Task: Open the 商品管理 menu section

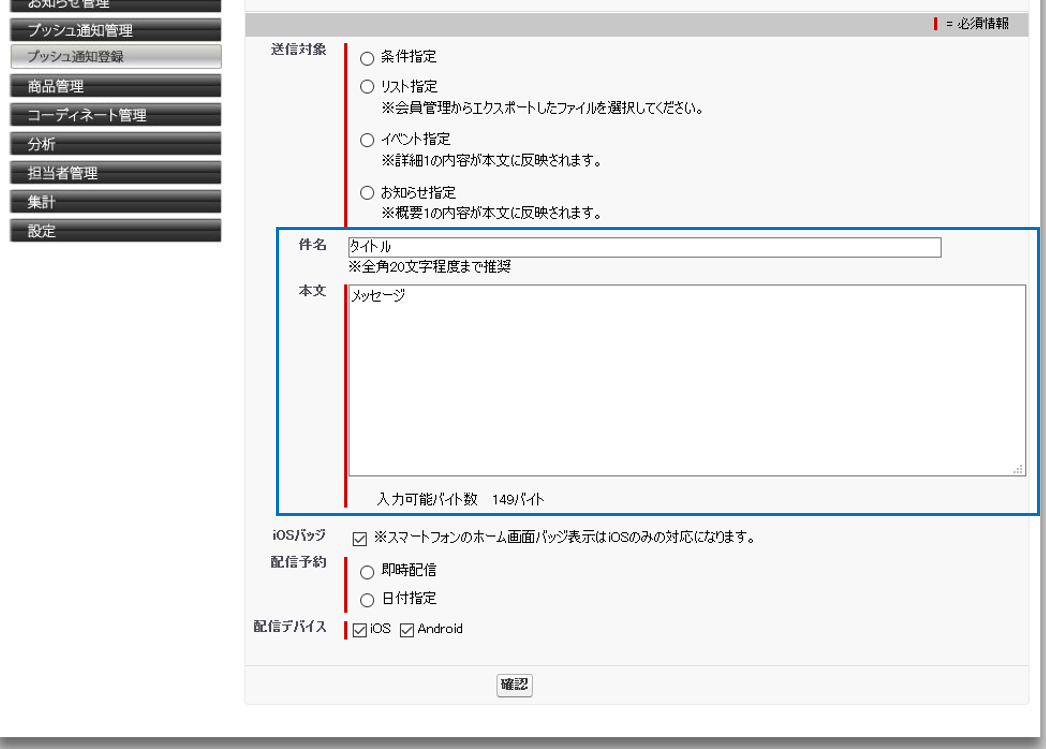Action: click(x=115, y=87)
